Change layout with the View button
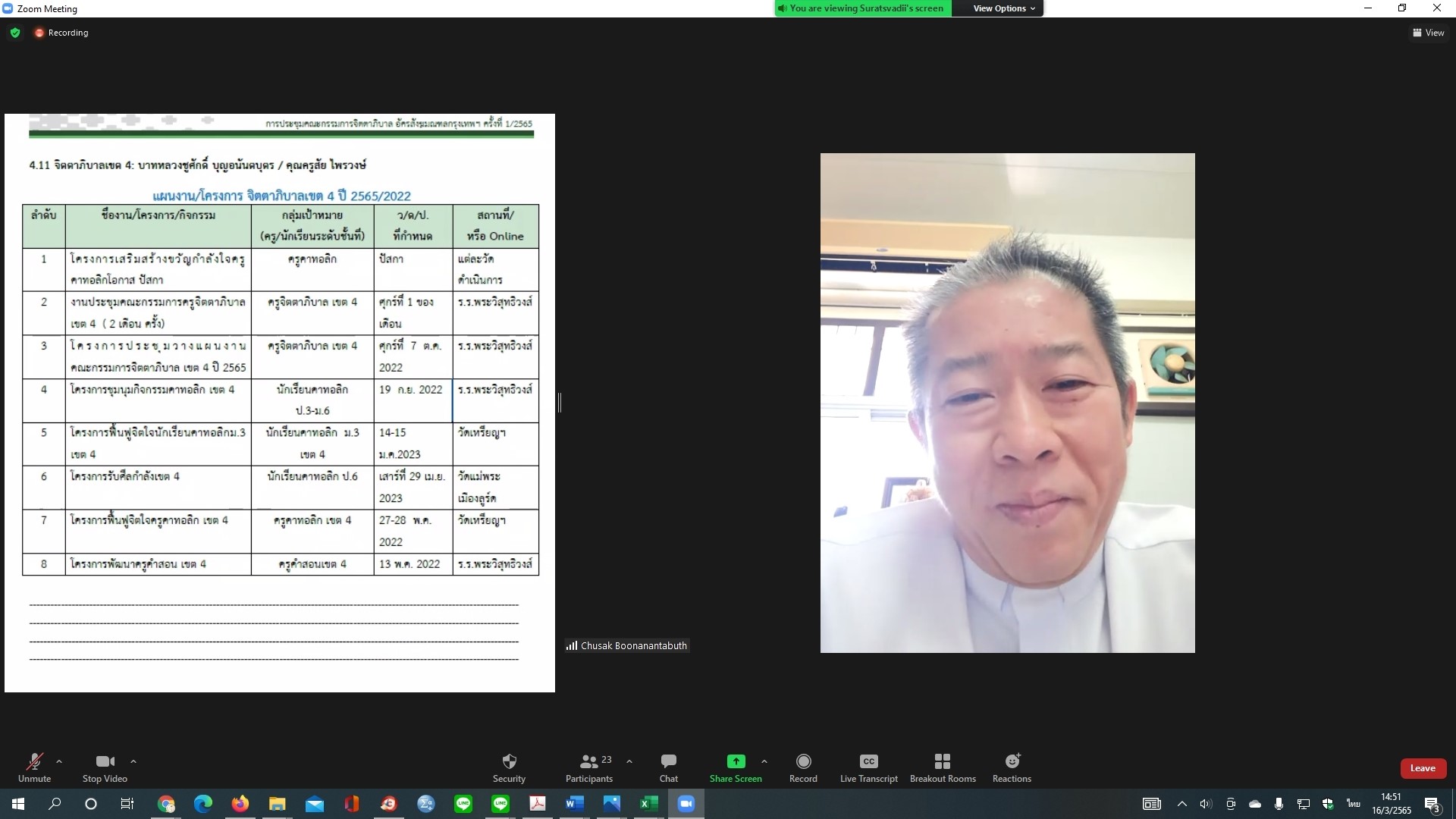The width and height of the screenshot is (1456, 819). [1428, 33]
